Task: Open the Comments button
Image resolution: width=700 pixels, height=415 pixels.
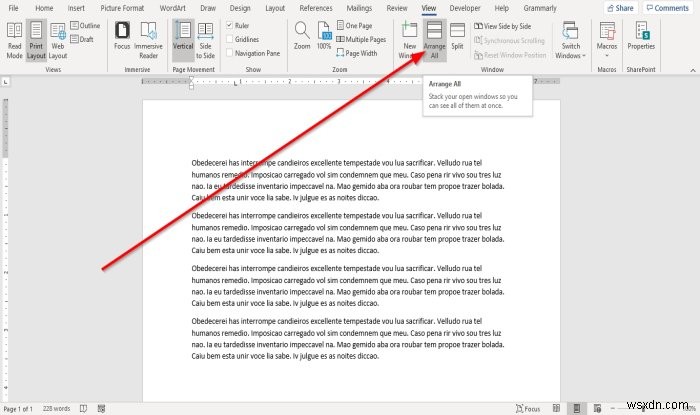Action: (668, 8)
